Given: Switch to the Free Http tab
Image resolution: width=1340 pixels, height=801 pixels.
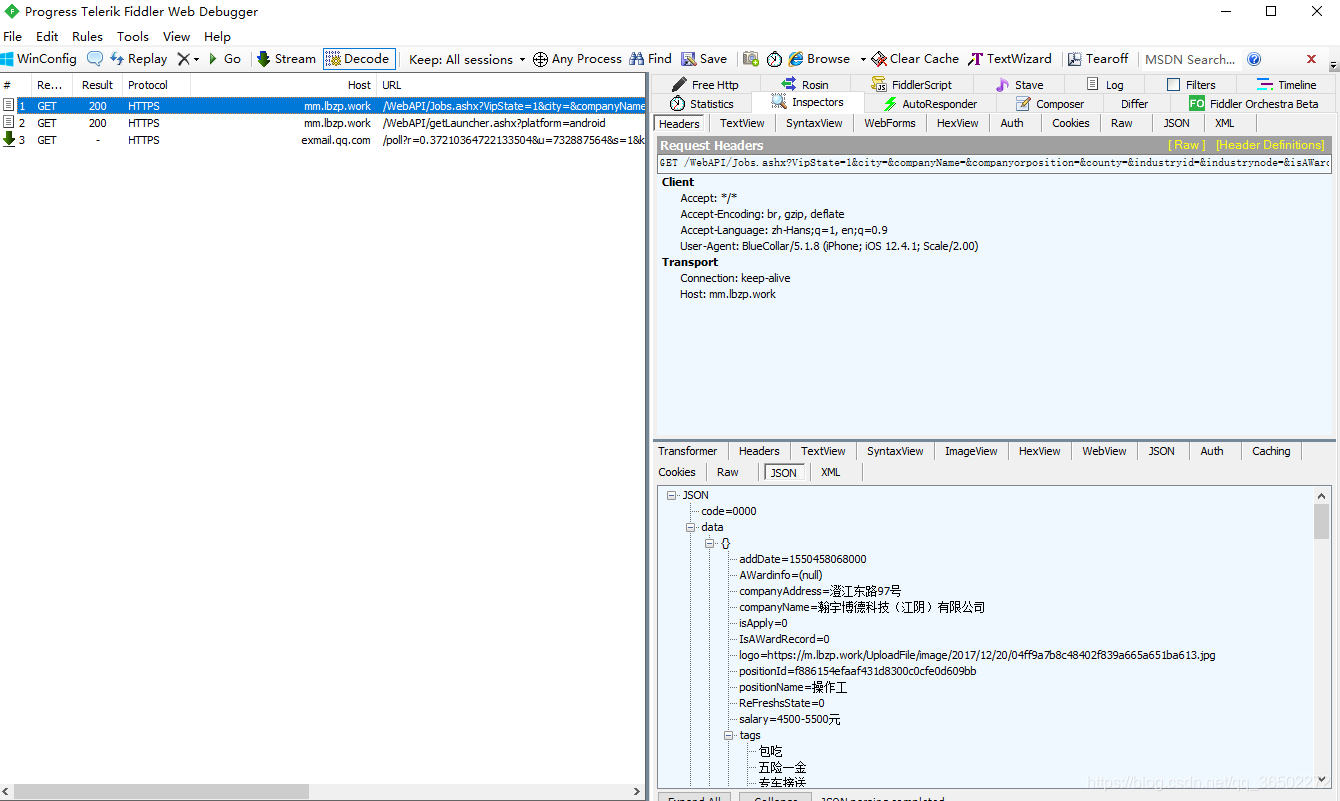Looking at the screenshot, I should [x=705, y=85].
